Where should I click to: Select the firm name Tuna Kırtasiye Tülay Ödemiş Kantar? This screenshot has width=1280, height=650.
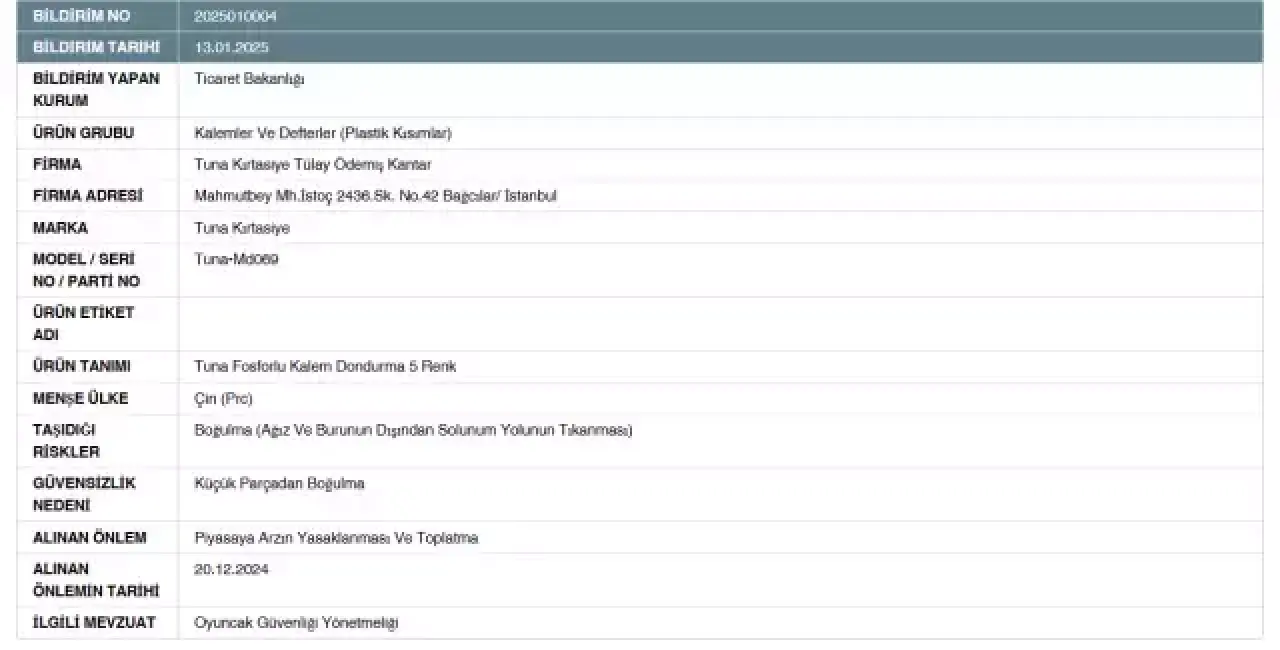[313, 165]
